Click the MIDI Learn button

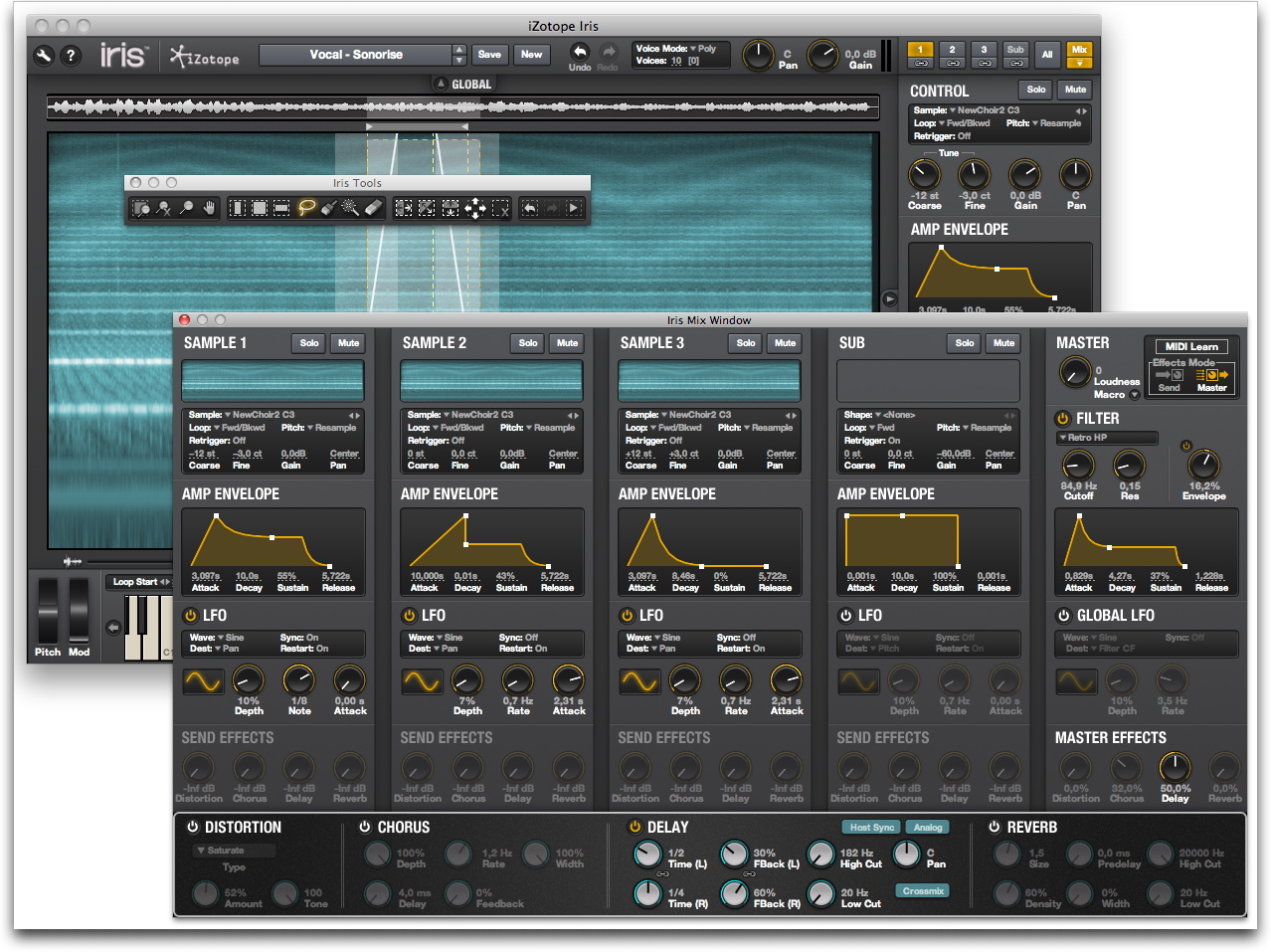click(x=1191, y=346)
